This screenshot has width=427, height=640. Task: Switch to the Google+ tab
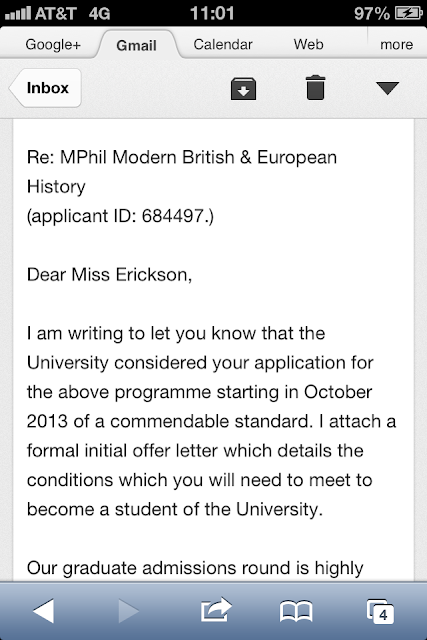point(53,44)
